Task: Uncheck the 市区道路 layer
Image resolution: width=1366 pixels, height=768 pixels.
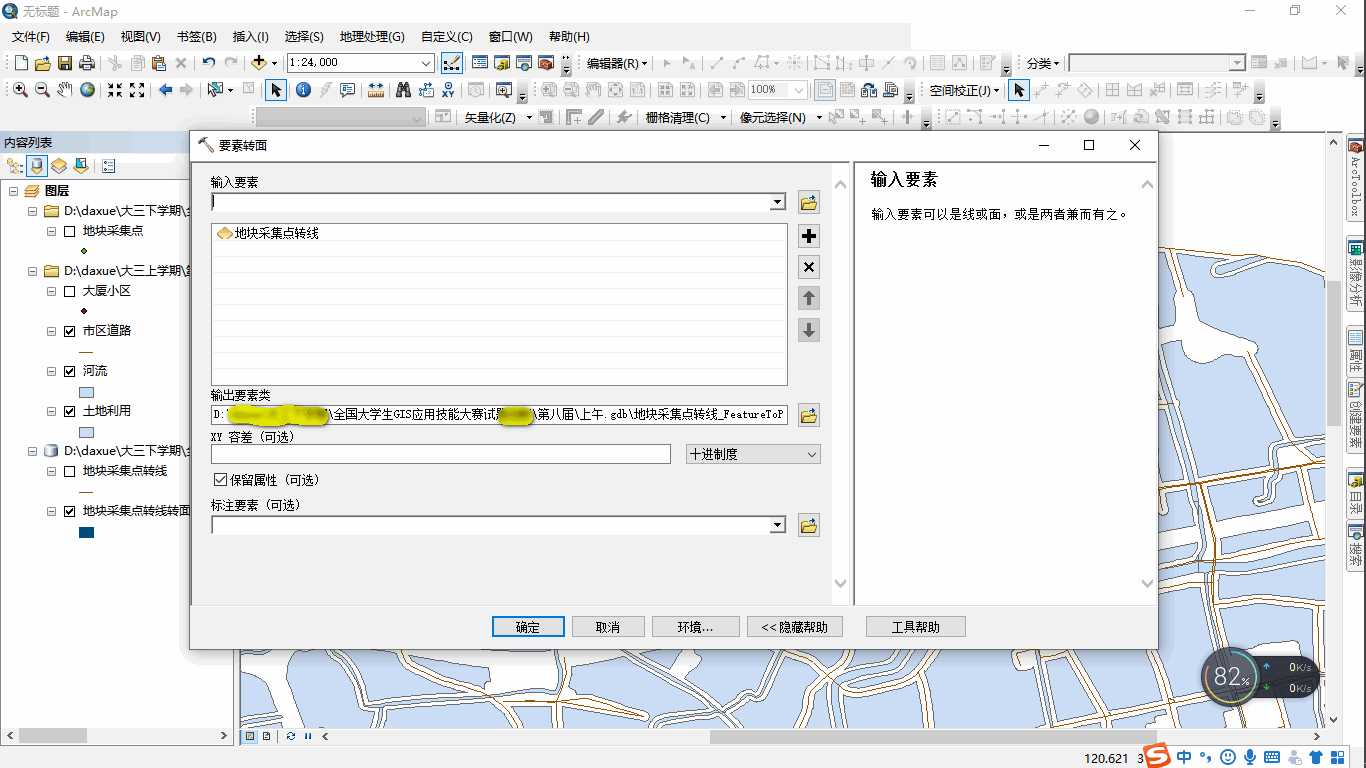Action: point(69,331)
